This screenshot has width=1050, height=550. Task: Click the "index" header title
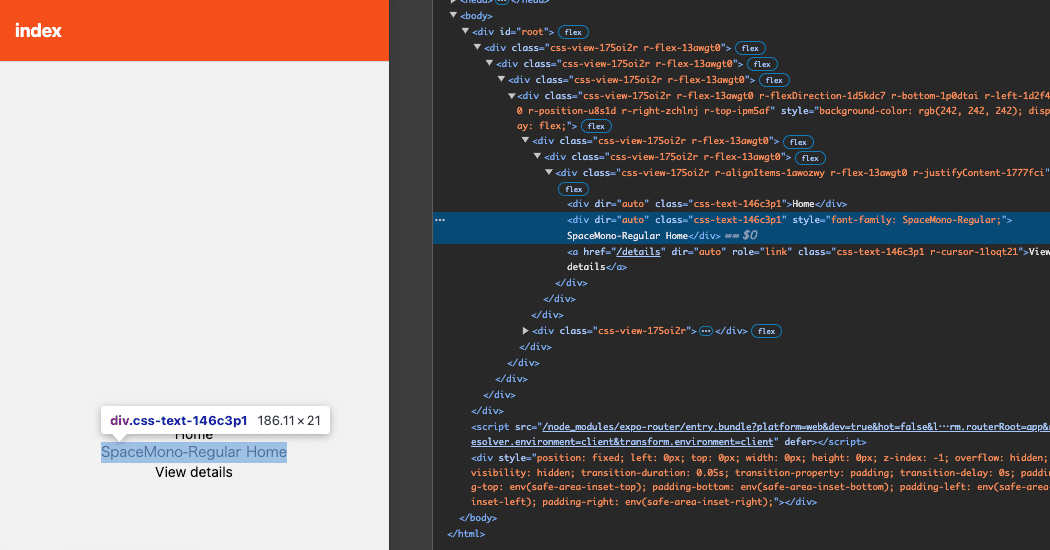click(x=38, y=31)
